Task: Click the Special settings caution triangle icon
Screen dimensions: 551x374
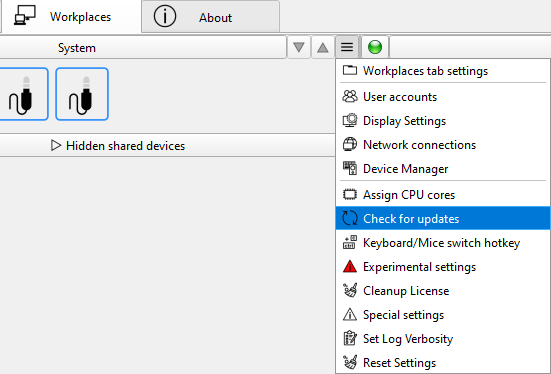Action: click(350, 314)
